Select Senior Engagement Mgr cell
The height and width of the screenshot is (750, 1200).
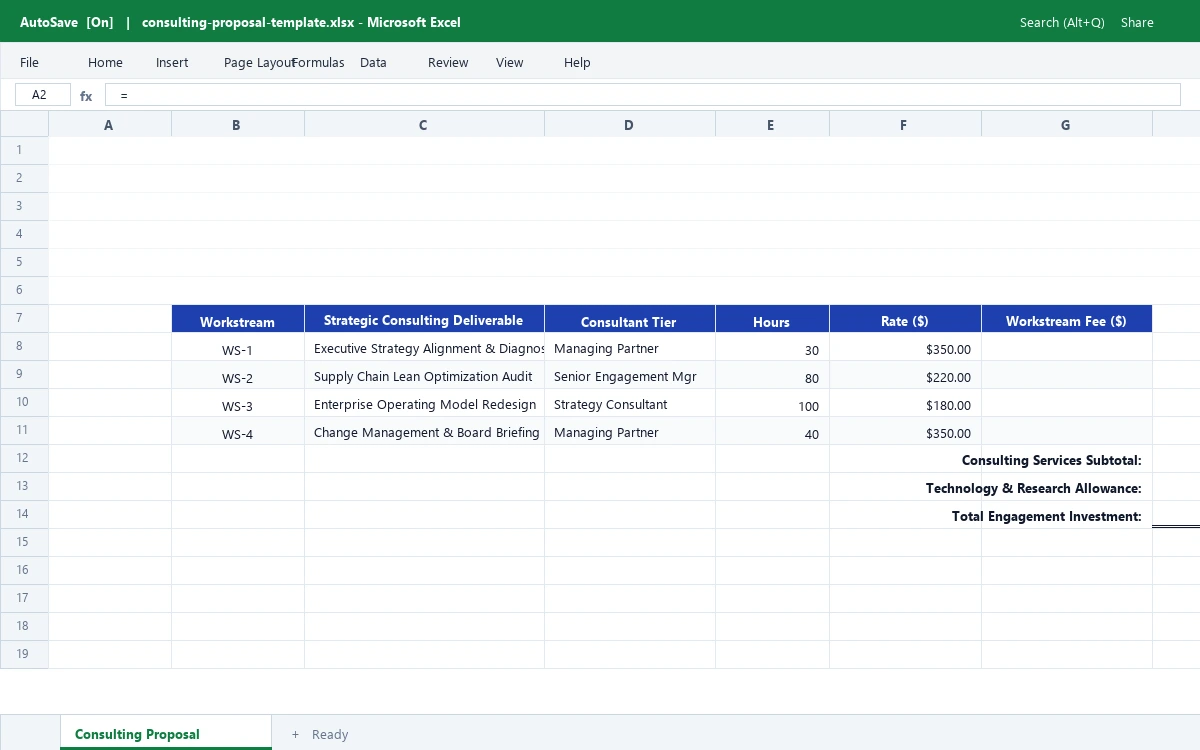(630, 375)
